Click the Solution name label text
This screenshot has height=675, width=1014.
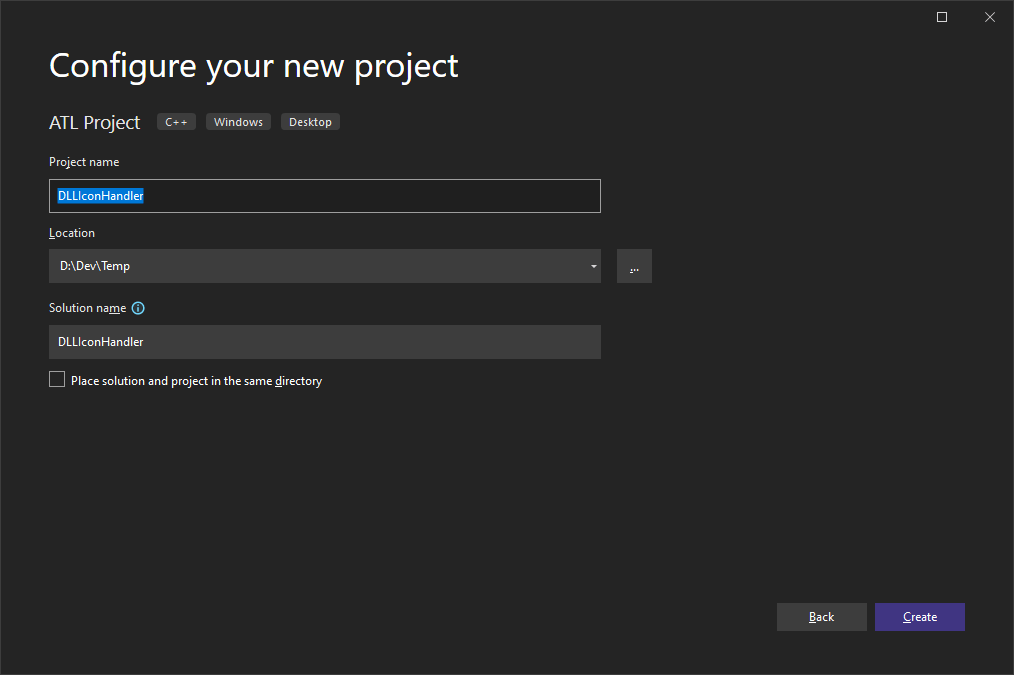pyautogui.click(x=87, y=308)
